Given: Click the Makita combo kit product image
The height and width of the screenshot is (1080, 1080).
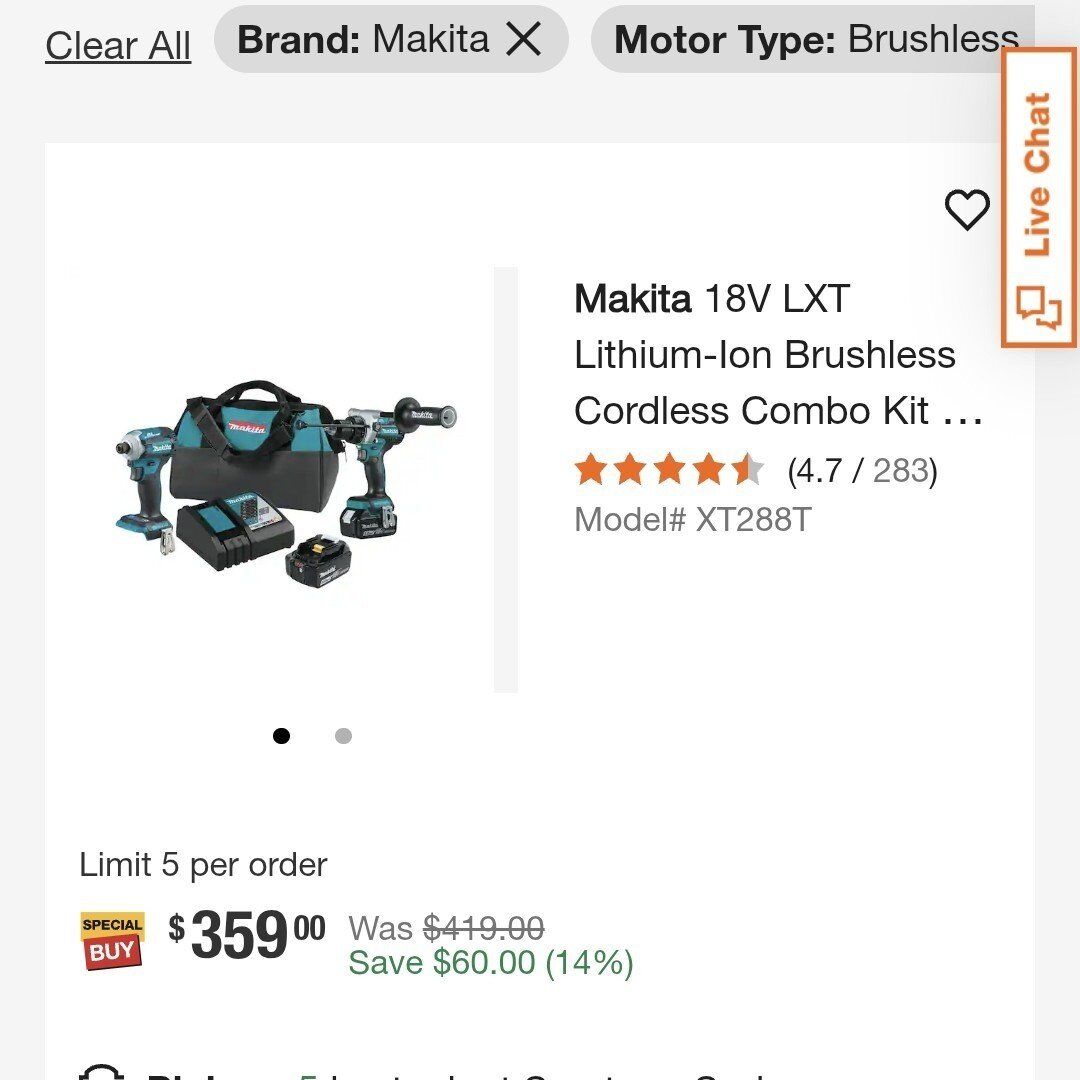Looking at the screenshot, I should pos(285,480).
